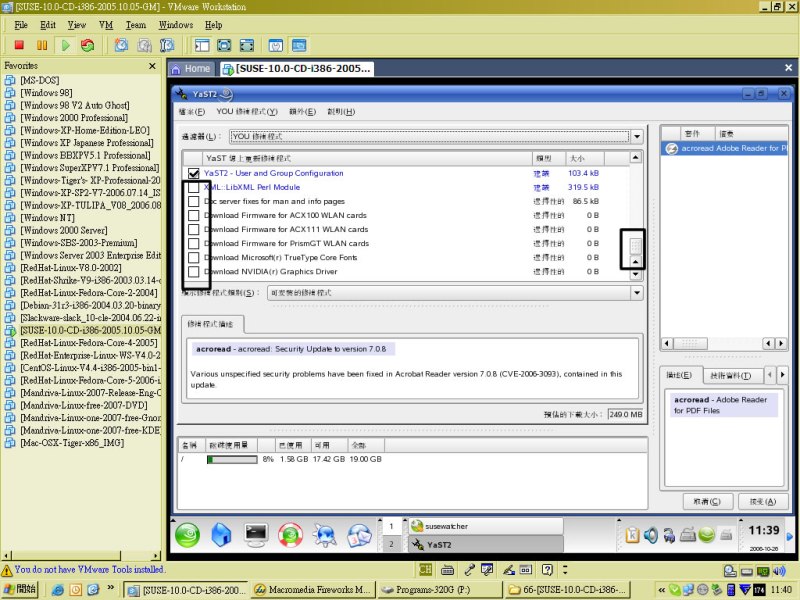The height and width of the screenshot is (600, 800).
Task: Close the Favorites sidebar with X
Action: tap(152, 66)
